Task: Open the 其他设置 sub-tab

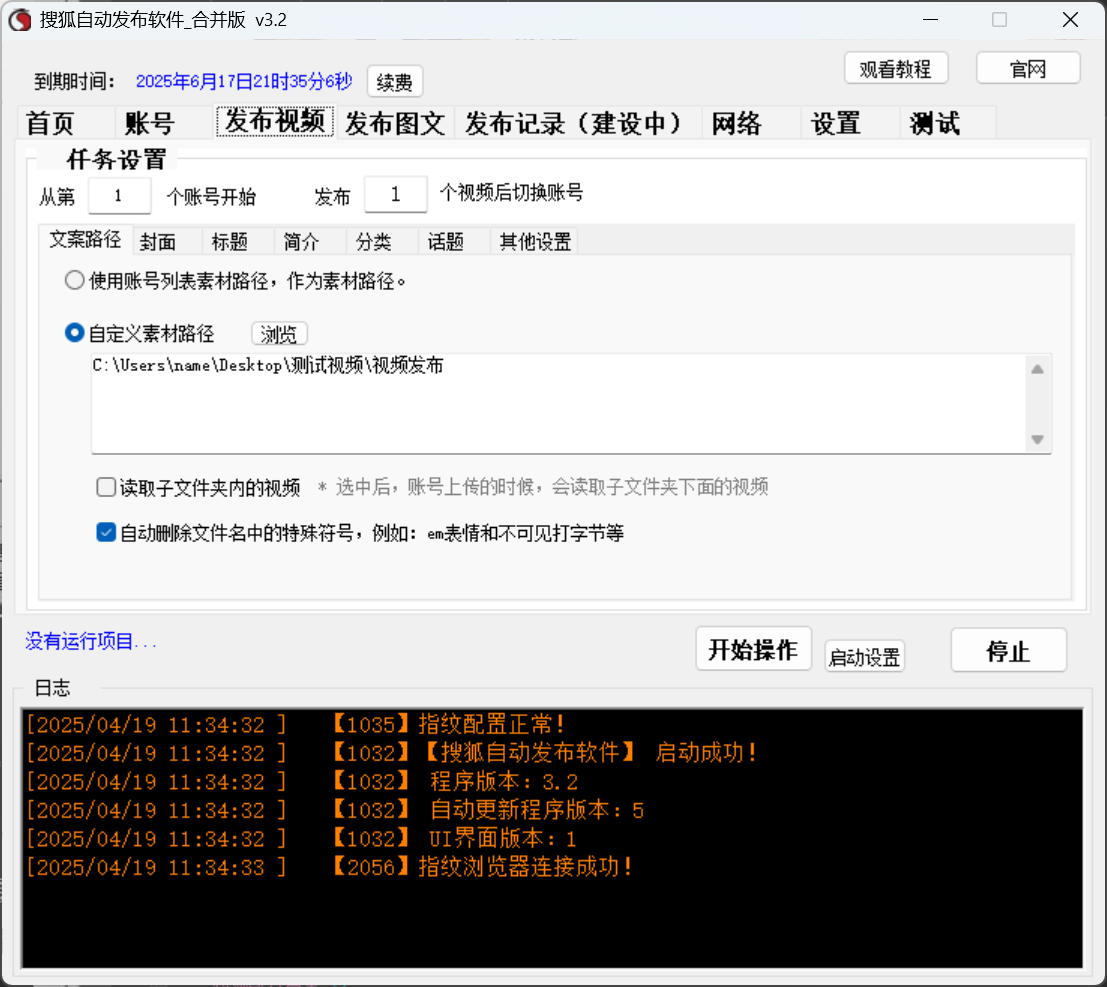Action: (x=535, y=242)
